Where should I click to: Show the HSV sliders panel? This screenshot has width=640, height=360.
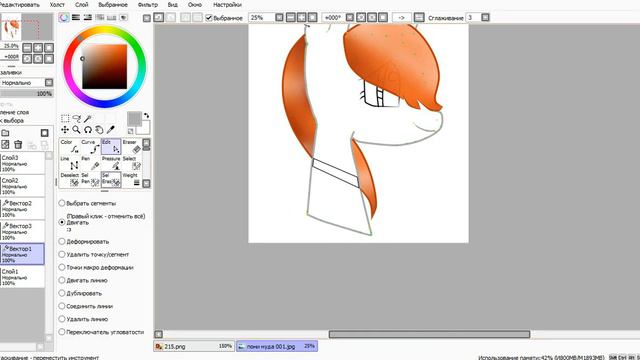point(88,18)
